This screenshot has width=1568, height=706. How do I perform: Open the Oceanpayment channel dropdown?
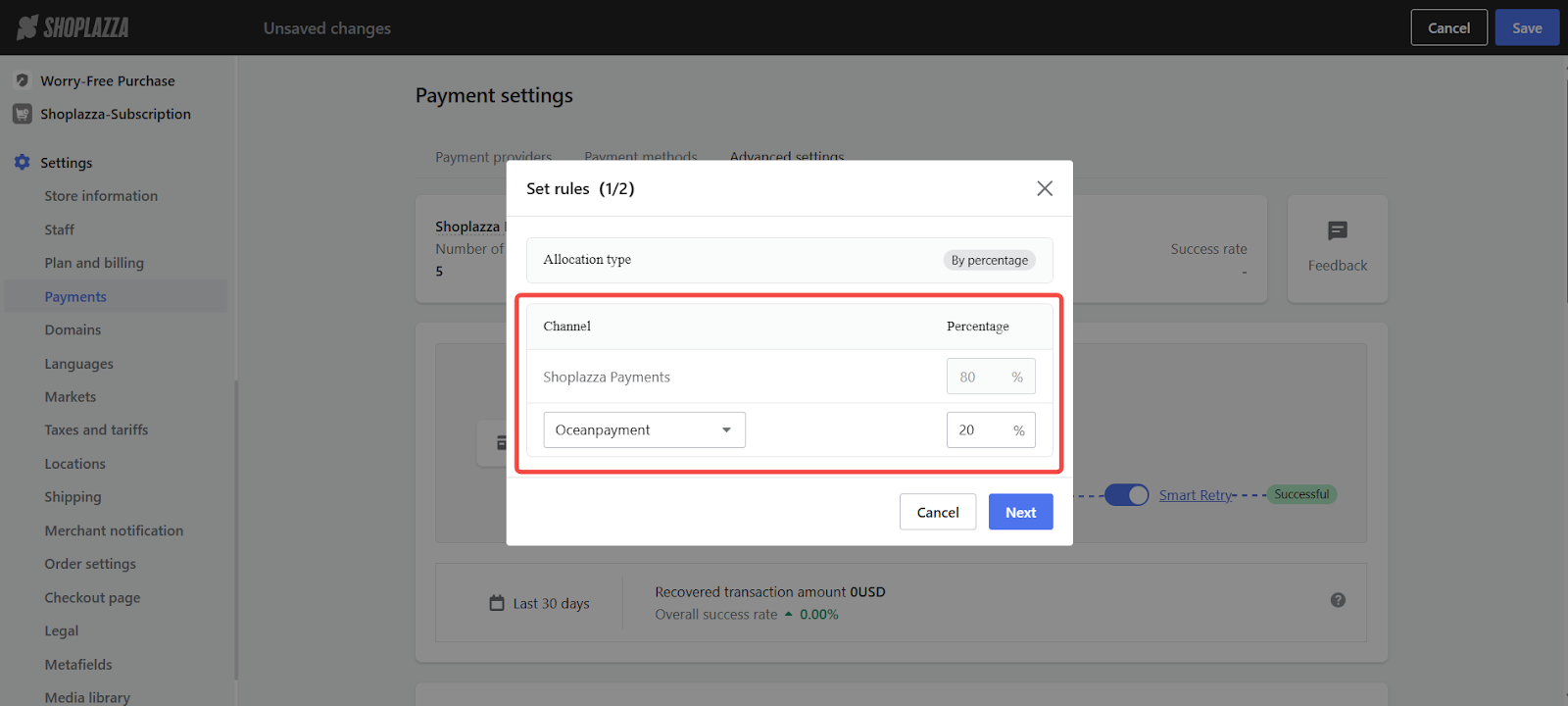[x=644, y=429]
